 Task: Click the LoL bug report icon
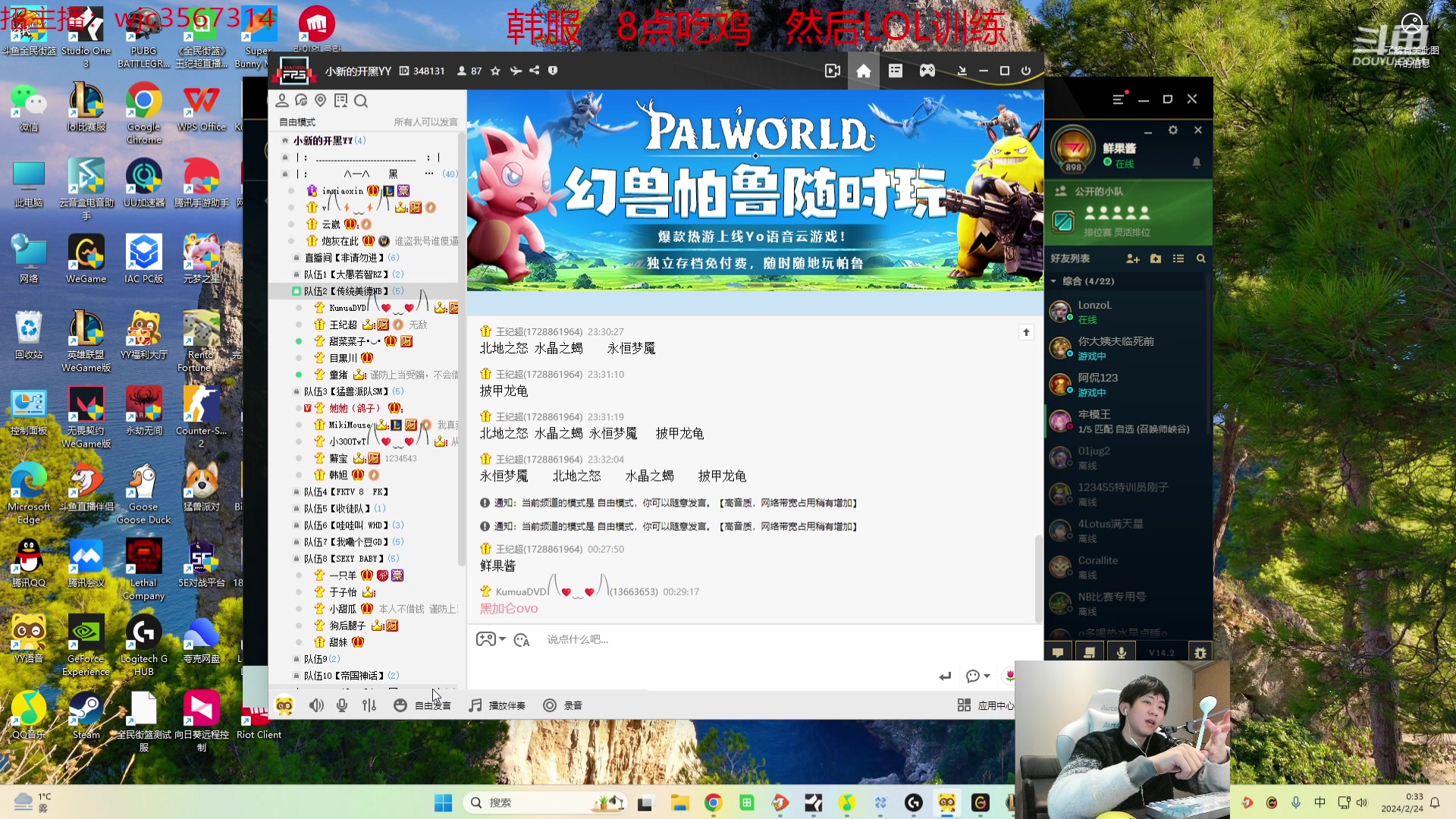click(1200, 652)
